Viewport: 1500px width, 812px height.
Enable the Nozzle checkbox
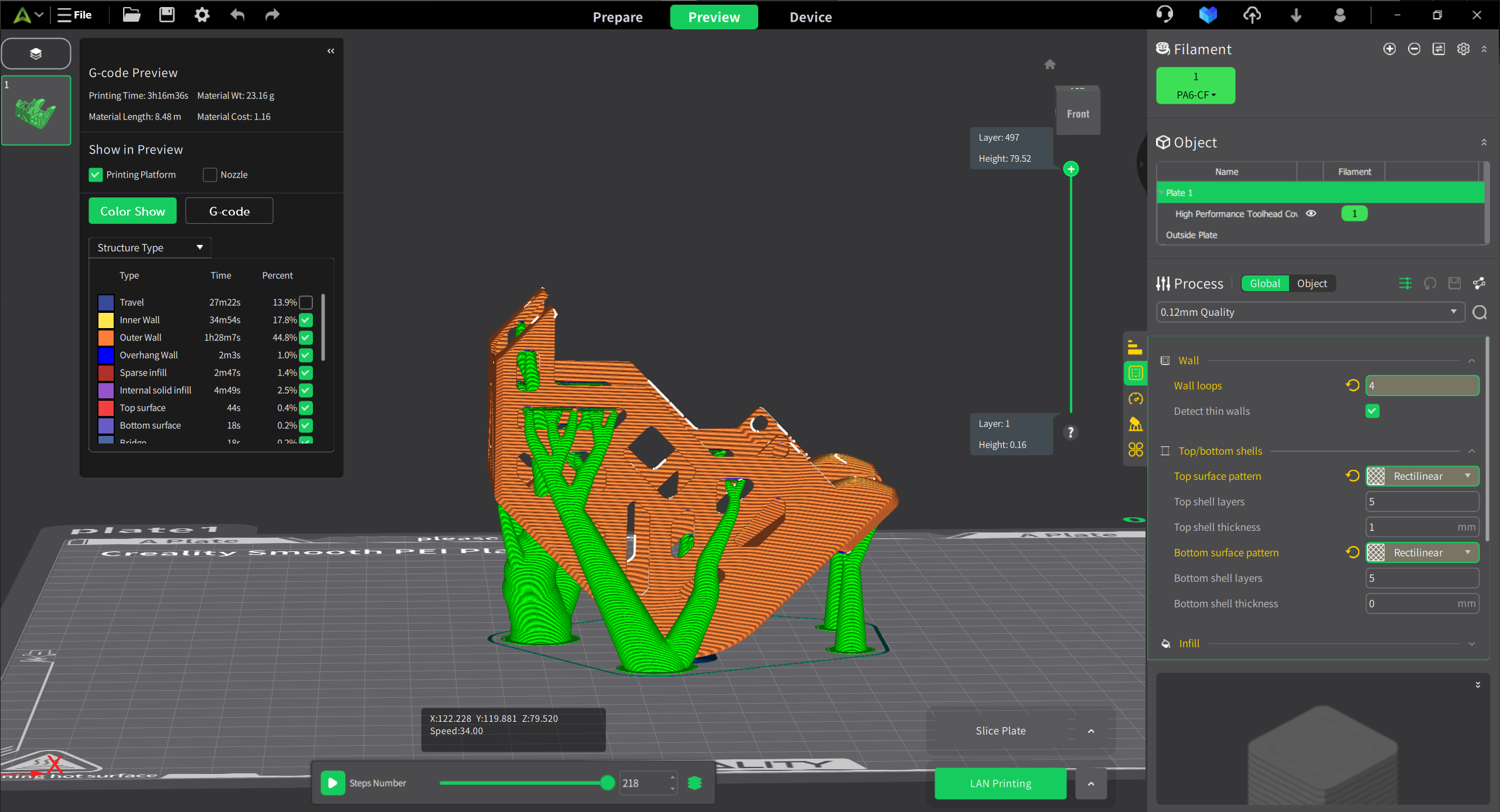click(x=210, y=175)
